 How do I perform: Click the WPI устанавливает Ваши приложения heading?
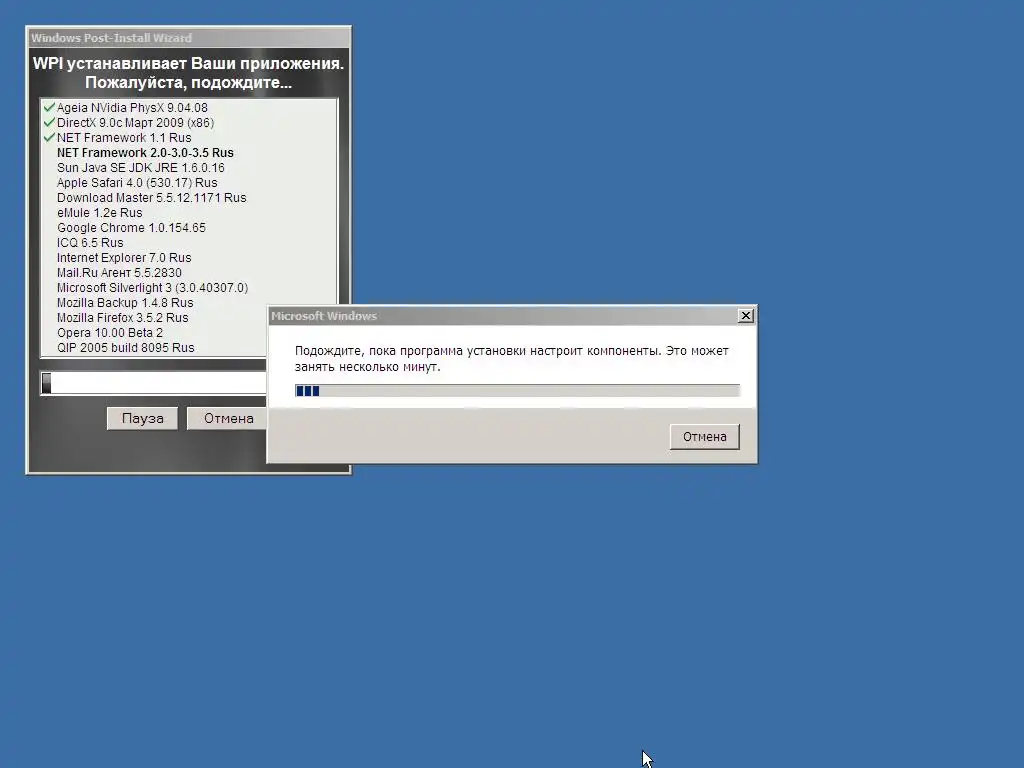(188, 72)
